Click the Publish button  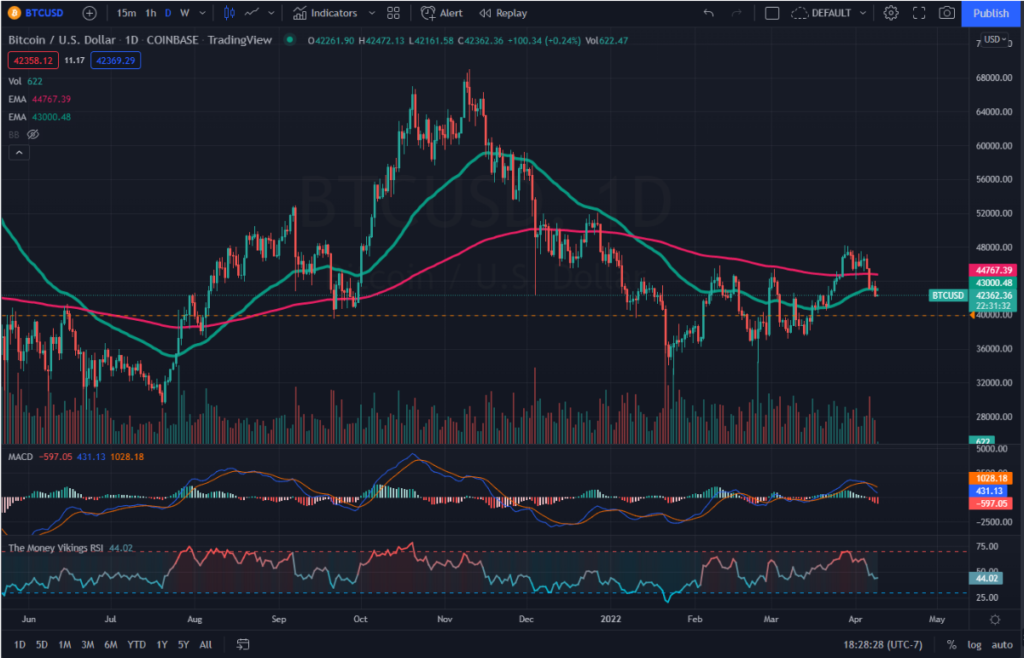click(x=991, y=13)
